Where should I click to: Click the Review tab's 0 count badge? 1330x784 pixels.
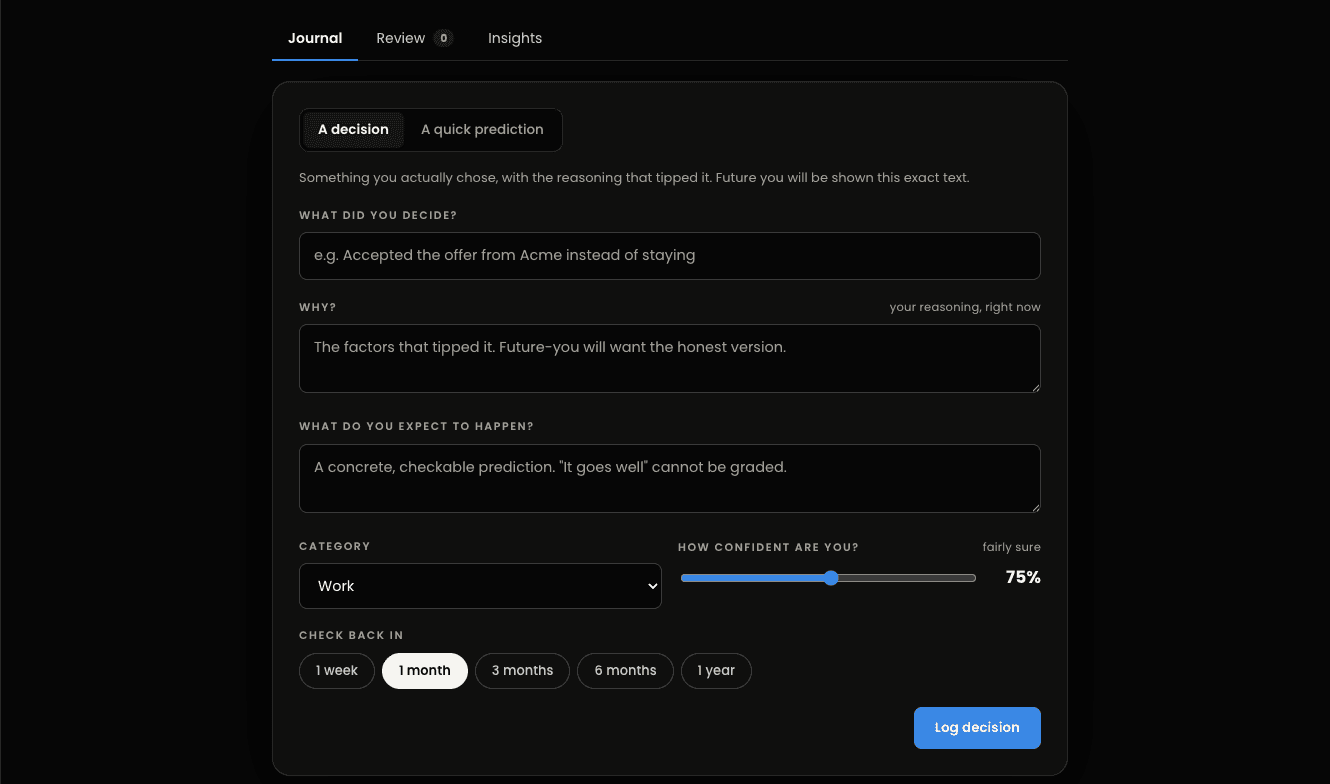click(x=444, y=38)
